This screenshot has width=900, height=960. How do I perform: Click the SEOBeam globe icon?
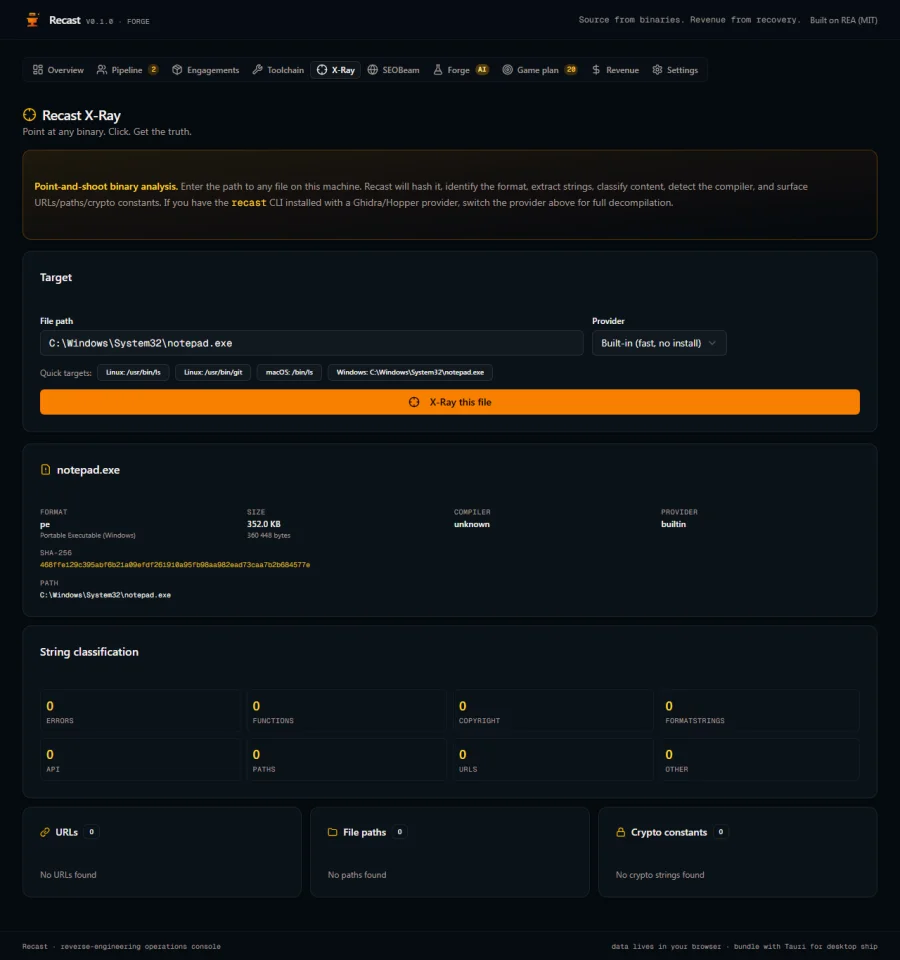tap(372, 70)
